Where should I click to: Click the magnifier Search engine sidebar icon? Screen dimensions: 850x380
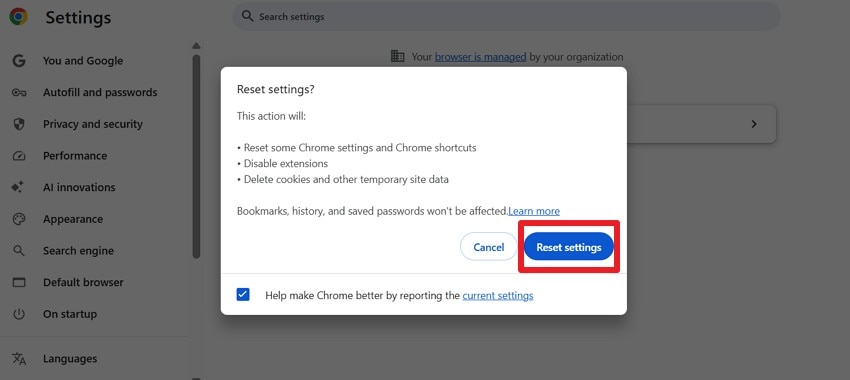19,250
